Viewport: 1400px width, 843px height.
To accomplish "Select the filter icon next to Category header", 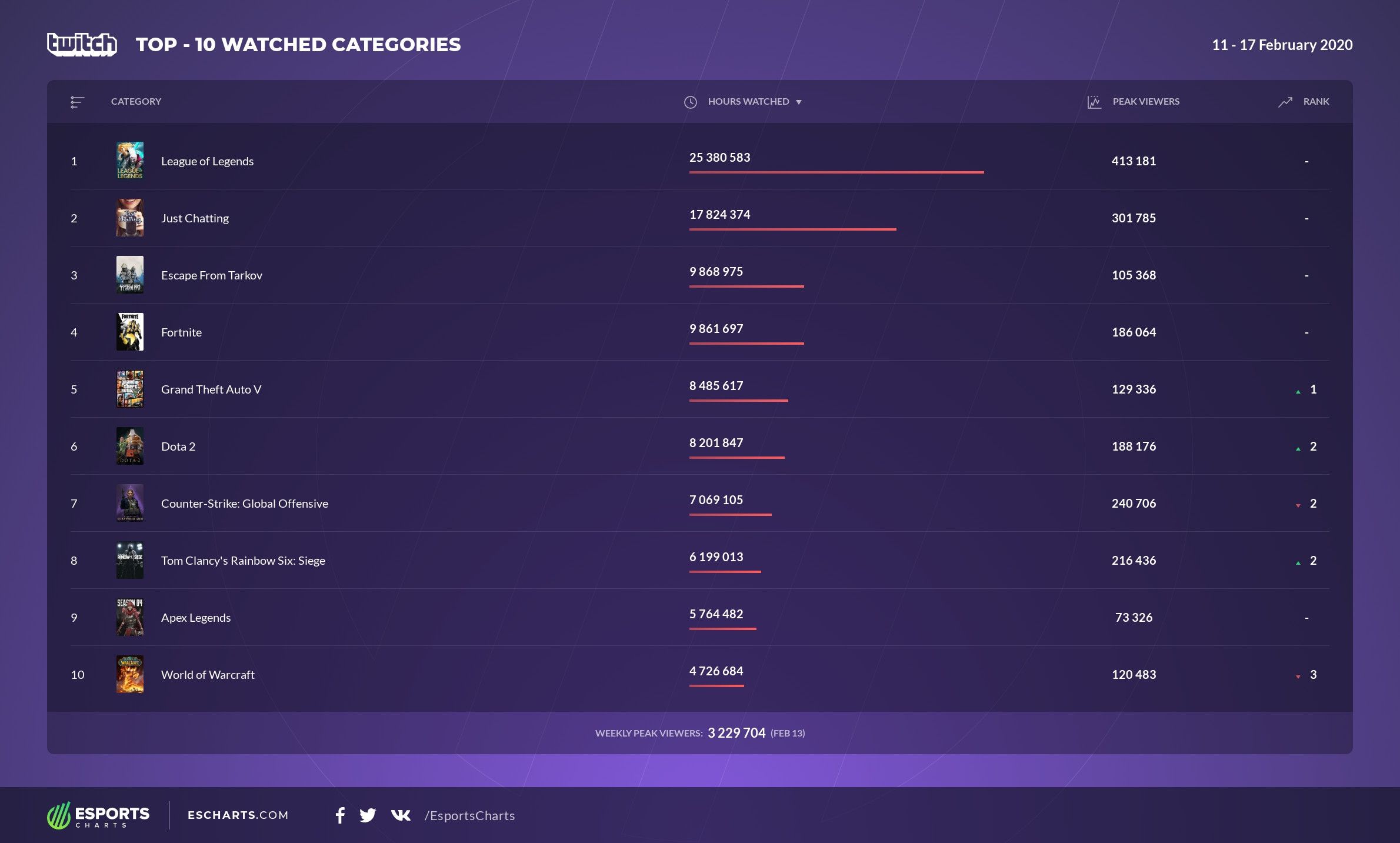I will (x=77, y=101).
